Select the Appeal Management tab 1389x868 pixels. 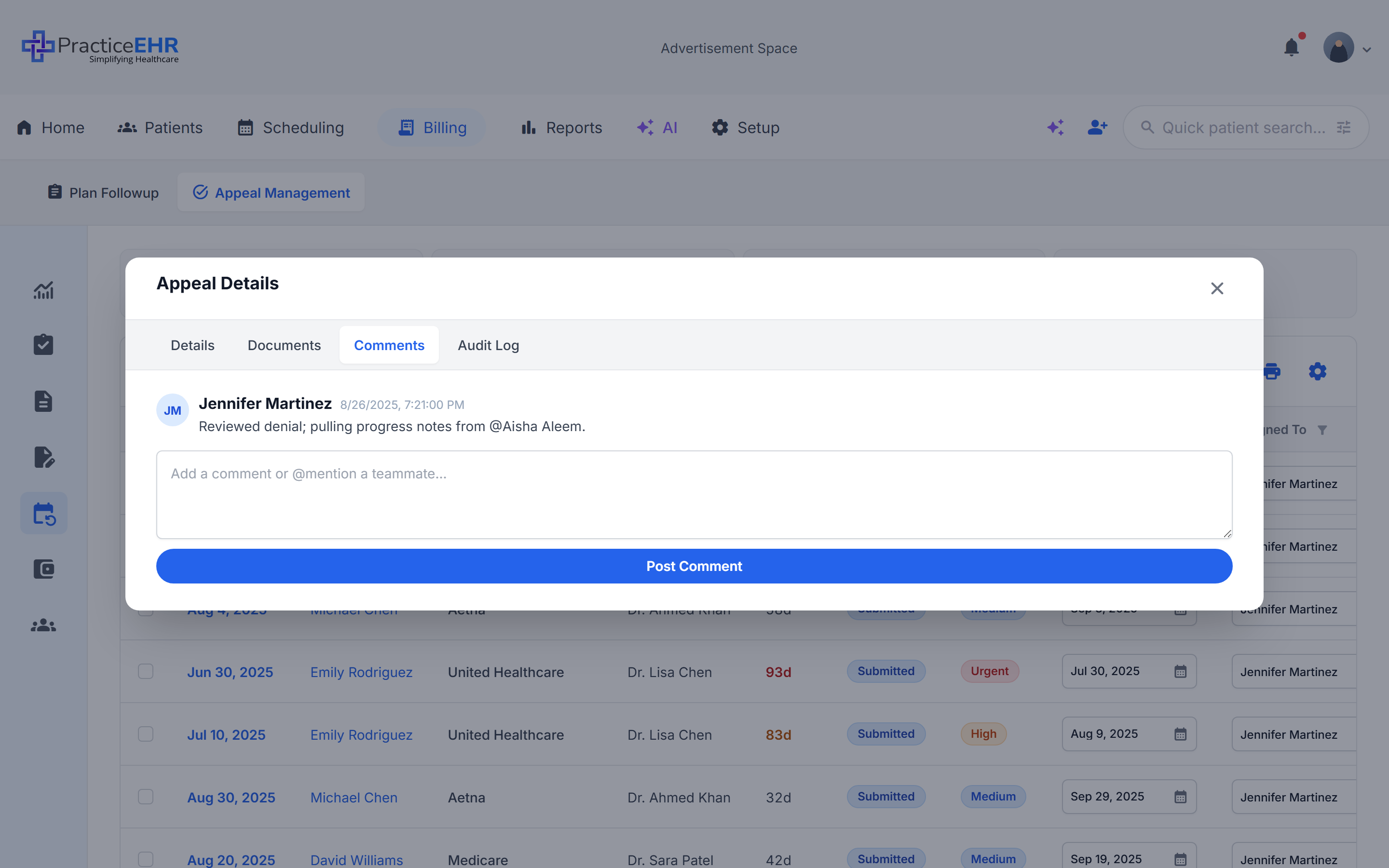[271, 192]
